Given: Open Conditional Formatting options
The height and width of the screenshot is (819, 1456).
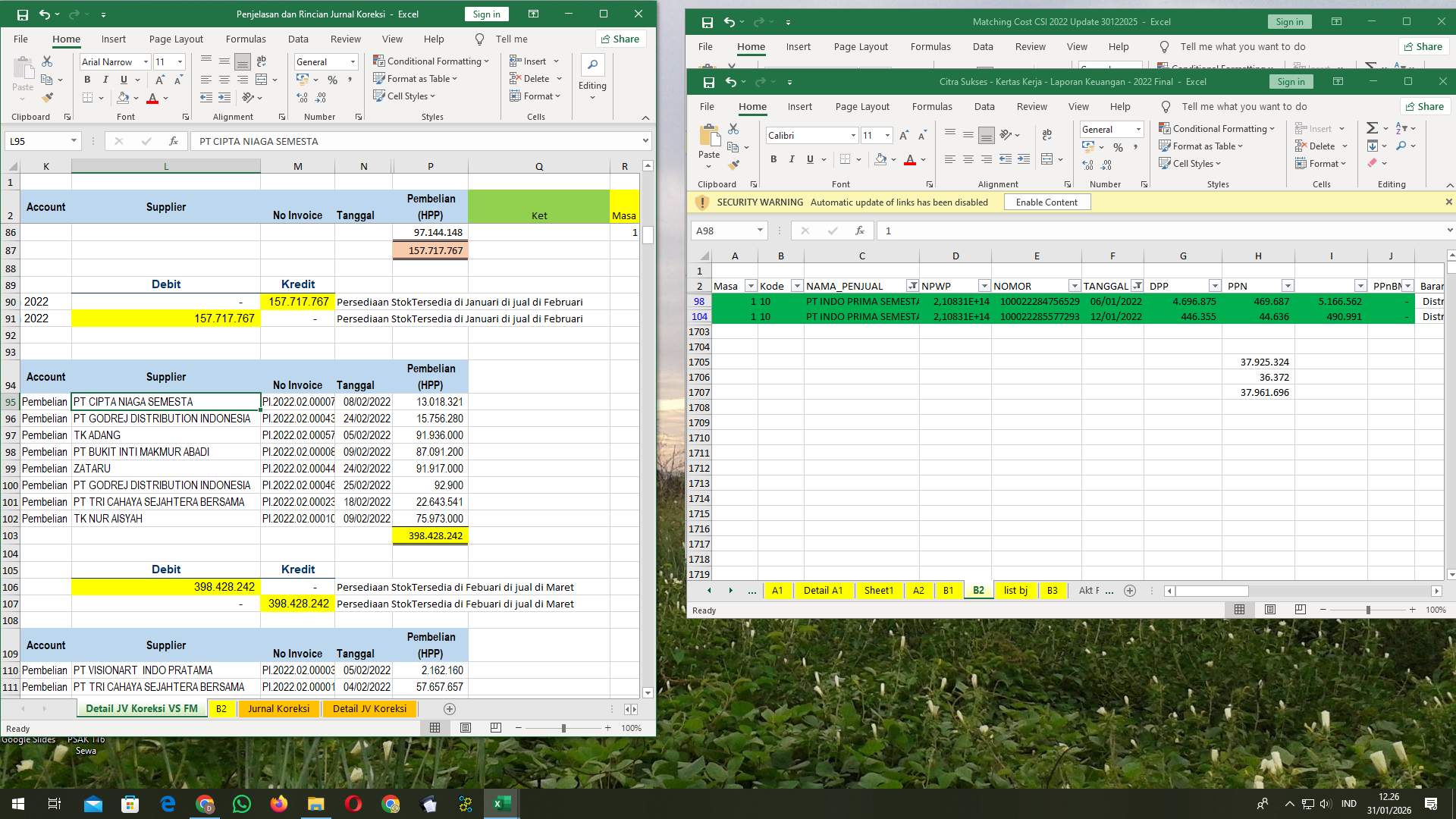Looking at the screenshot, I should click(x=1217, y=128).
